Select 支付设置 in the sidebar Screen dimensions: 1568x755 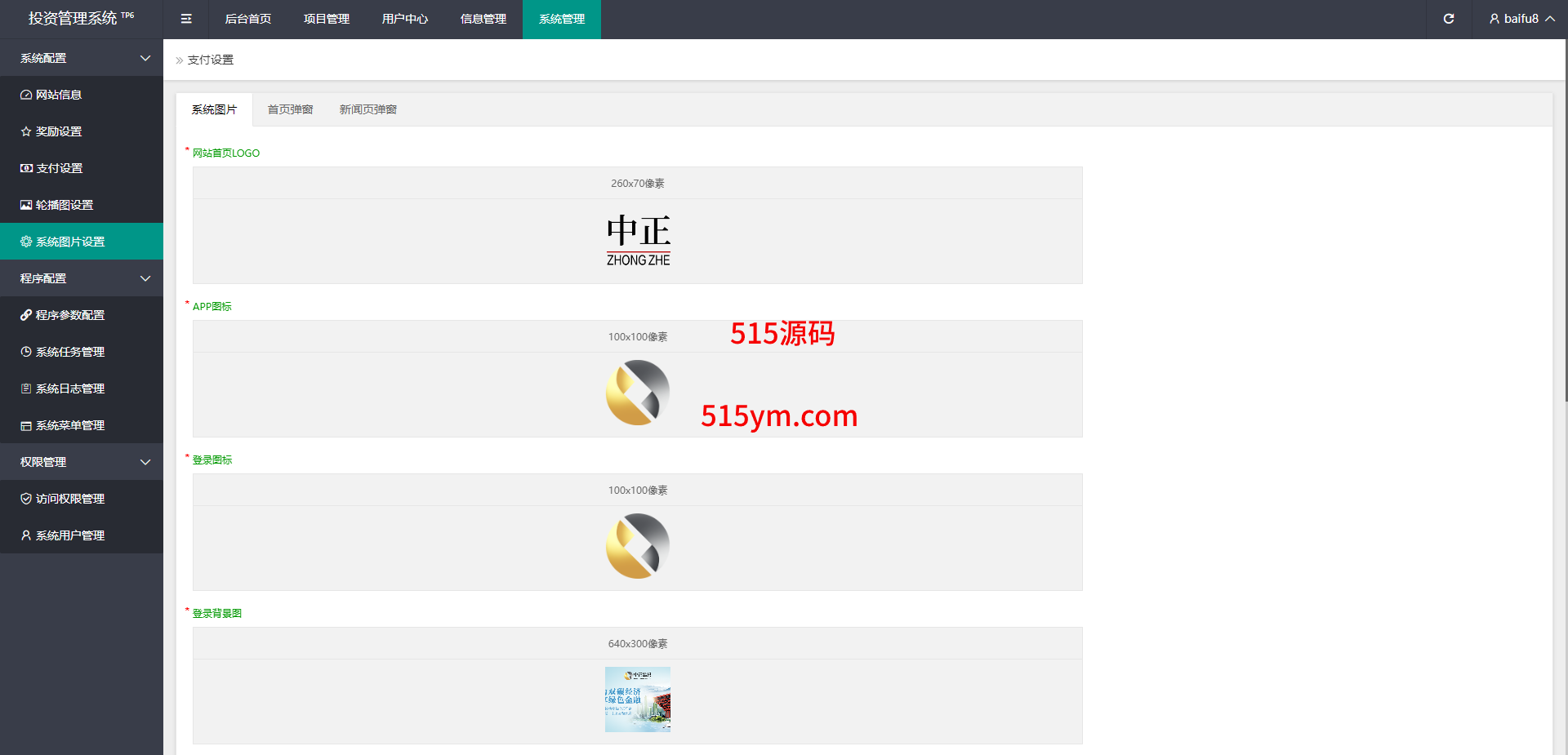(x=59, y=168)
